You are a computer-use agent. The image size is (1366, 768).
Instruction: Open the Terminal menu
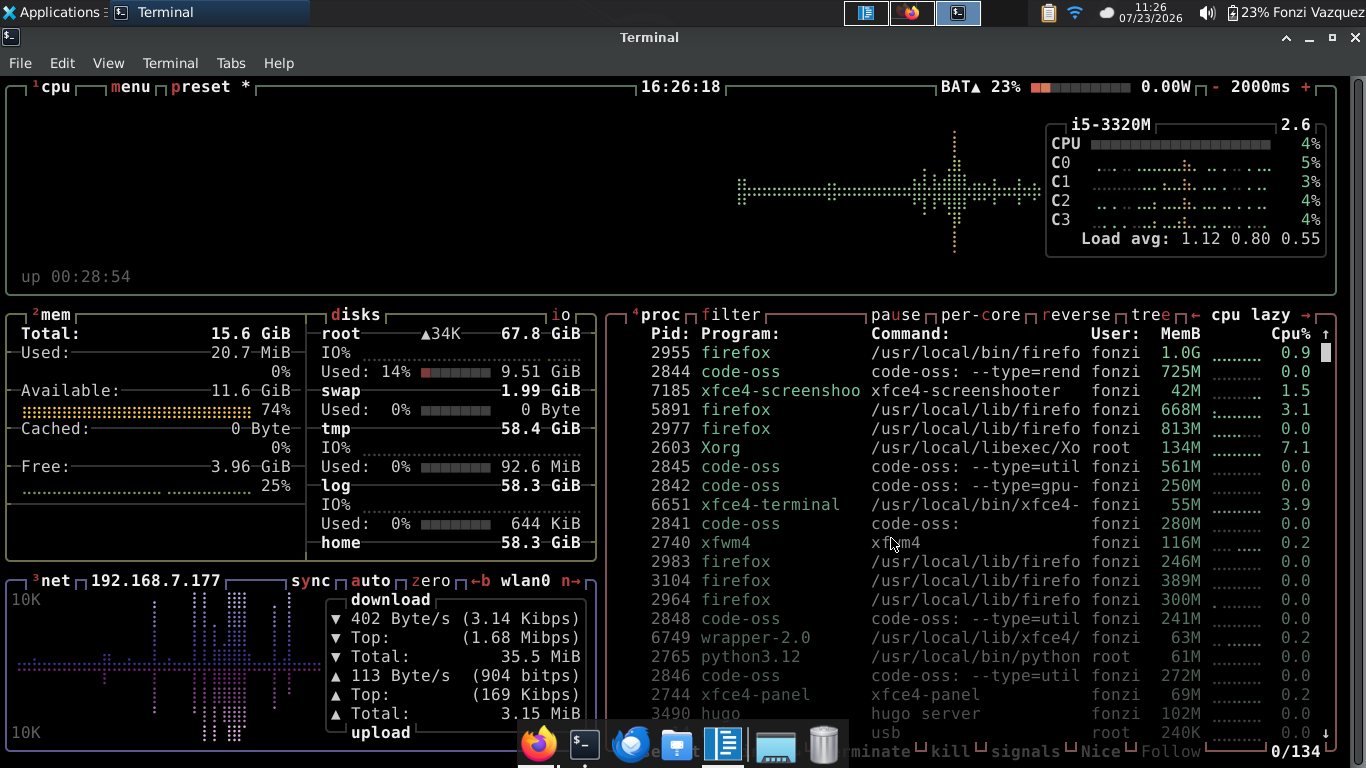170,63
